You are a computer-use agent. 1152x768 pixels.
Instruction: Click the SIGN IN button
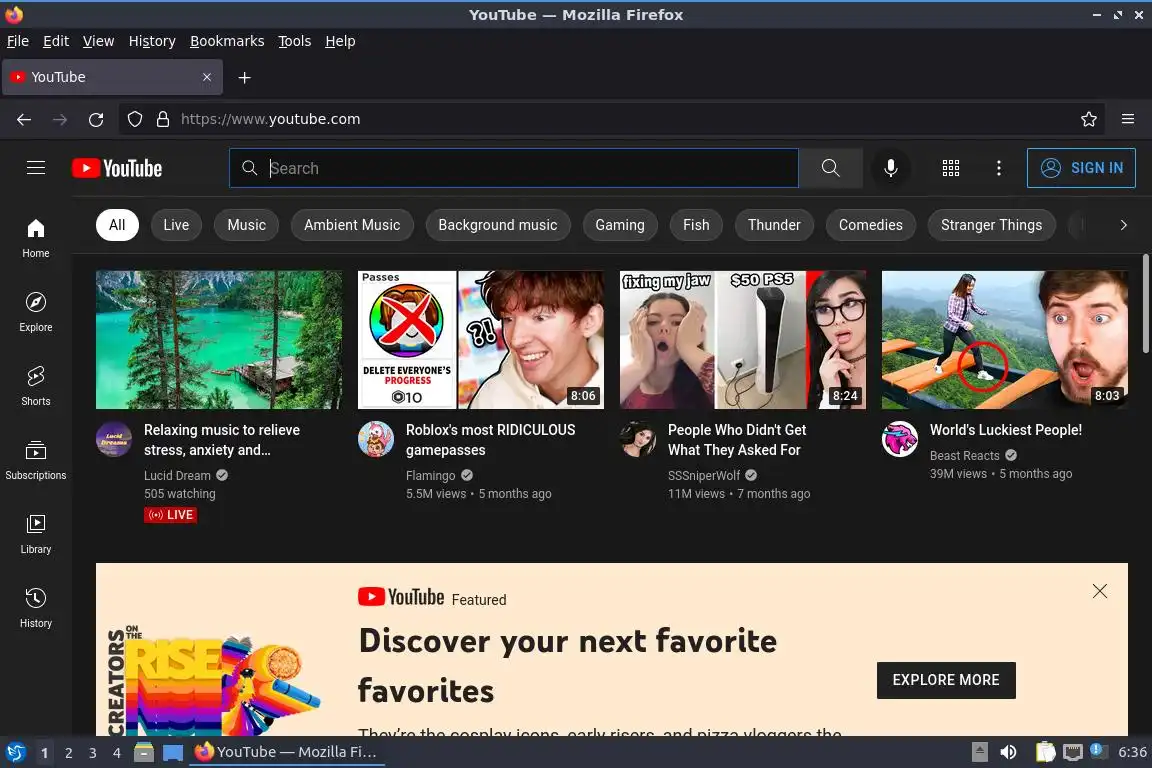[x=1081, y=168]
